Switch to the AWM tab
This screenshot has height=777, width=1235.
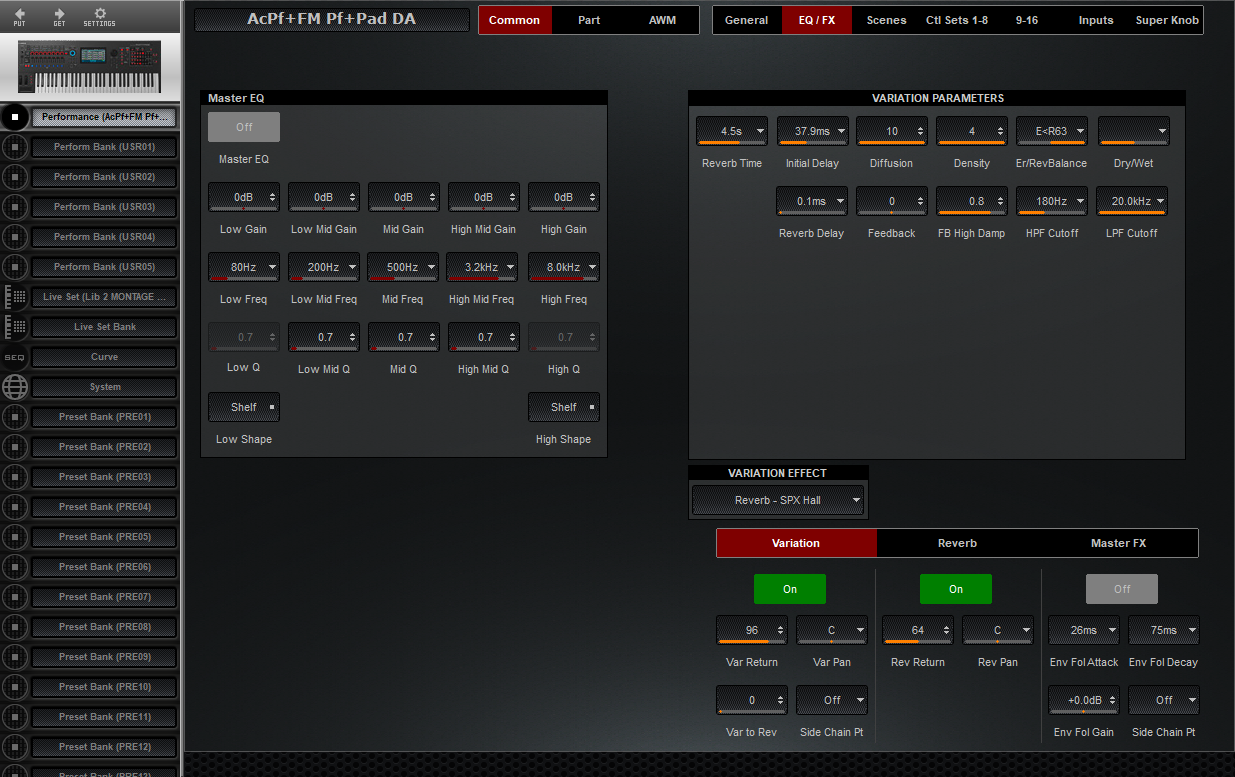(662, 20)
